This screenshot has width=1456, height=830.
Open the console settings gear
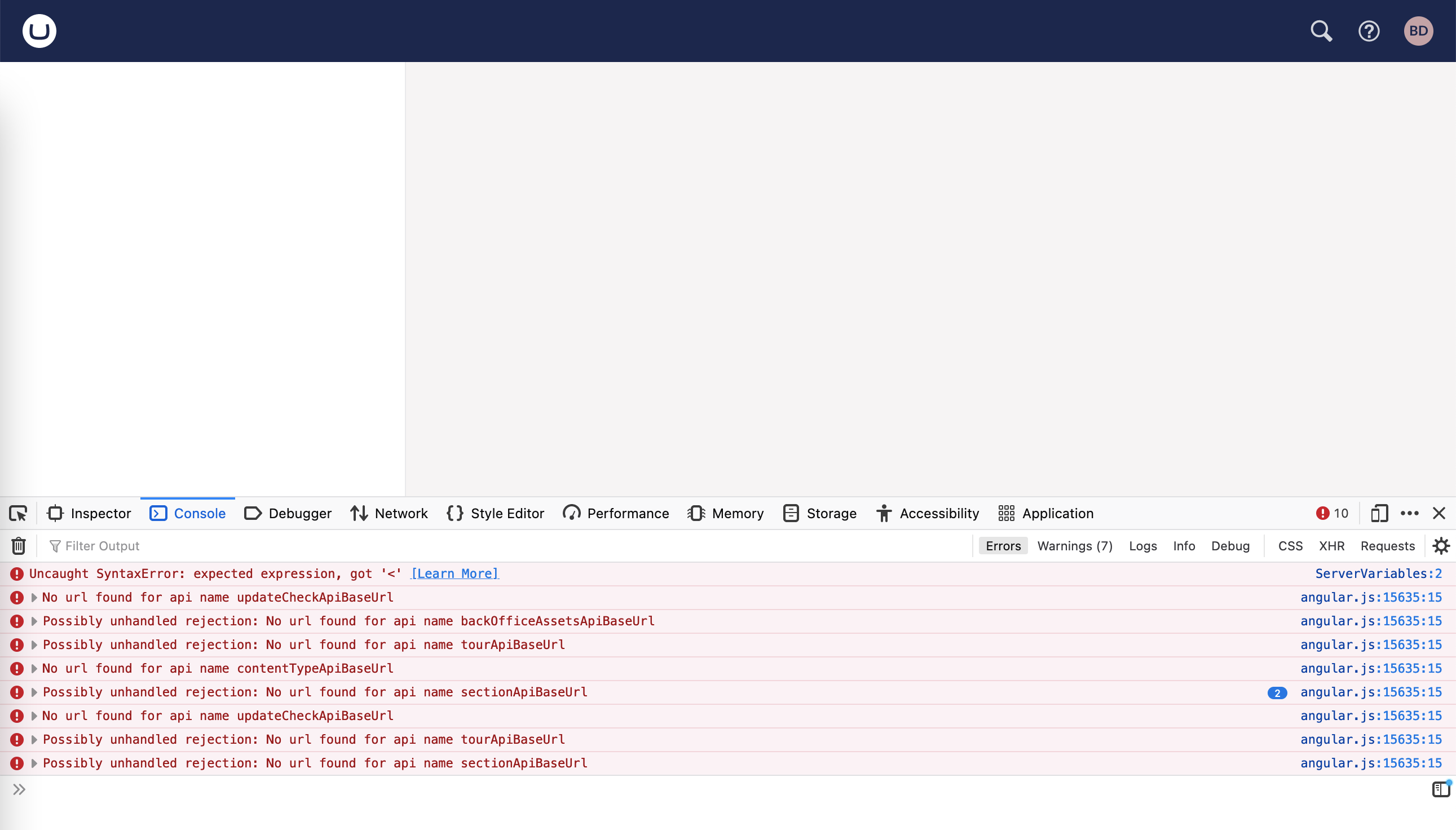(x=1441, y=546)
